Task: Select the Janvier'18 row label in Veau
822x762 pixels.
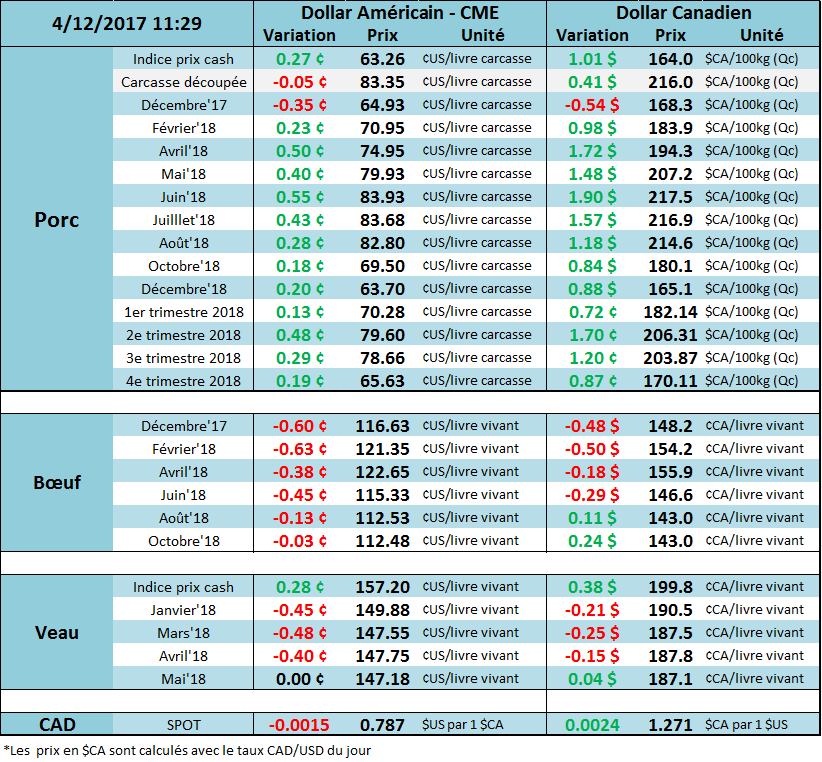Action: pos(183,610)
